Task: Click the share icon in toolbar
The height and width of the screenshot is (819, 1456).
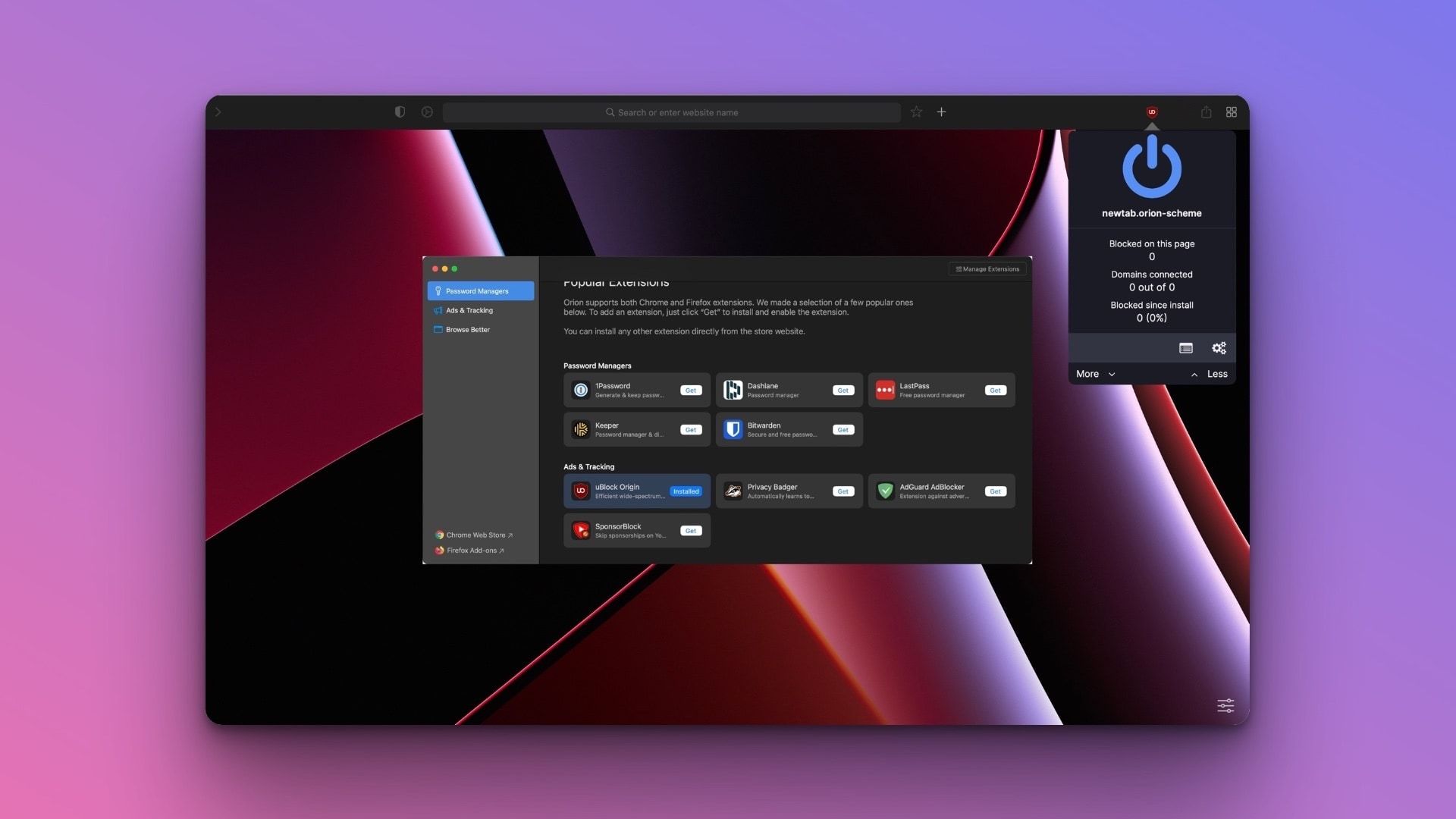Action: tap(1206, 112)
